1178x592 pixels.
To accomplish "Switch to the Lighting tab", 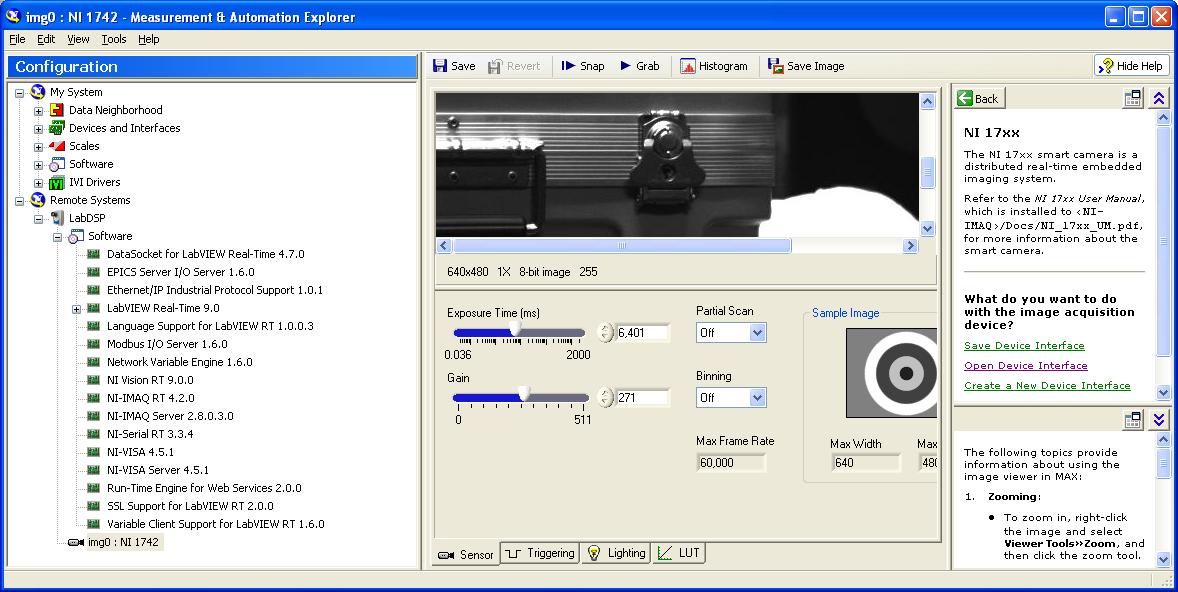I will click(x=617, y=553).
